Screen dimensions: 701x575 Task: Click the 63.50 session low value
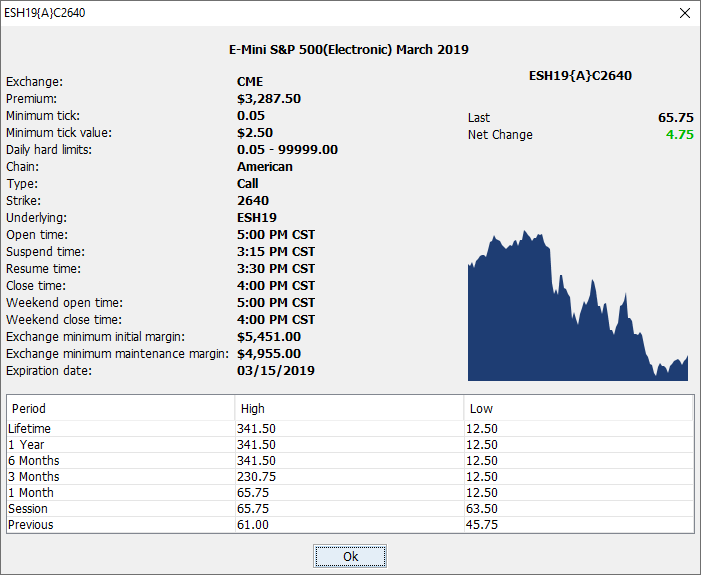point(481,509)
